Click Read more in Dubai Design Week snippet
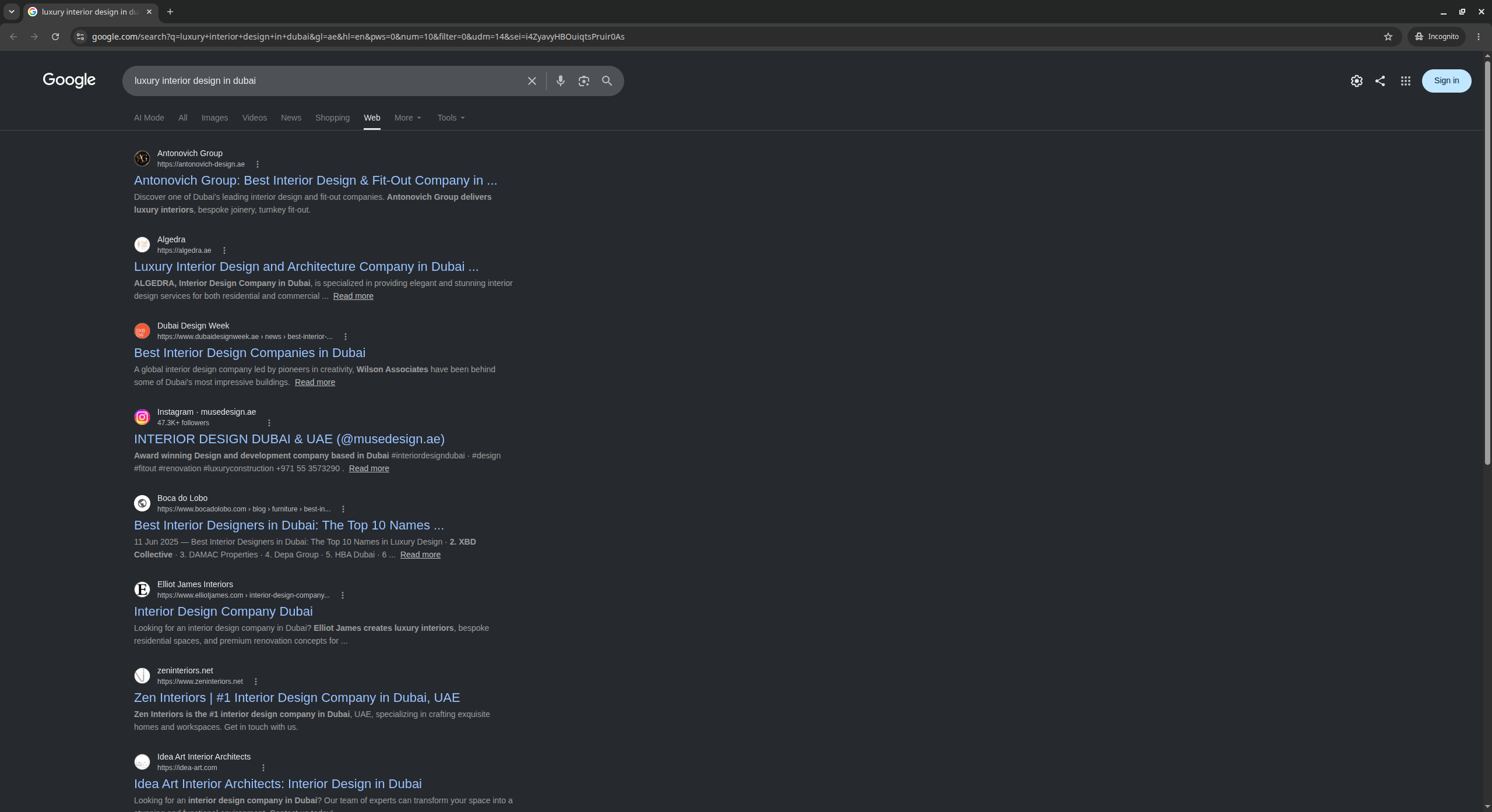 [315, 382]
